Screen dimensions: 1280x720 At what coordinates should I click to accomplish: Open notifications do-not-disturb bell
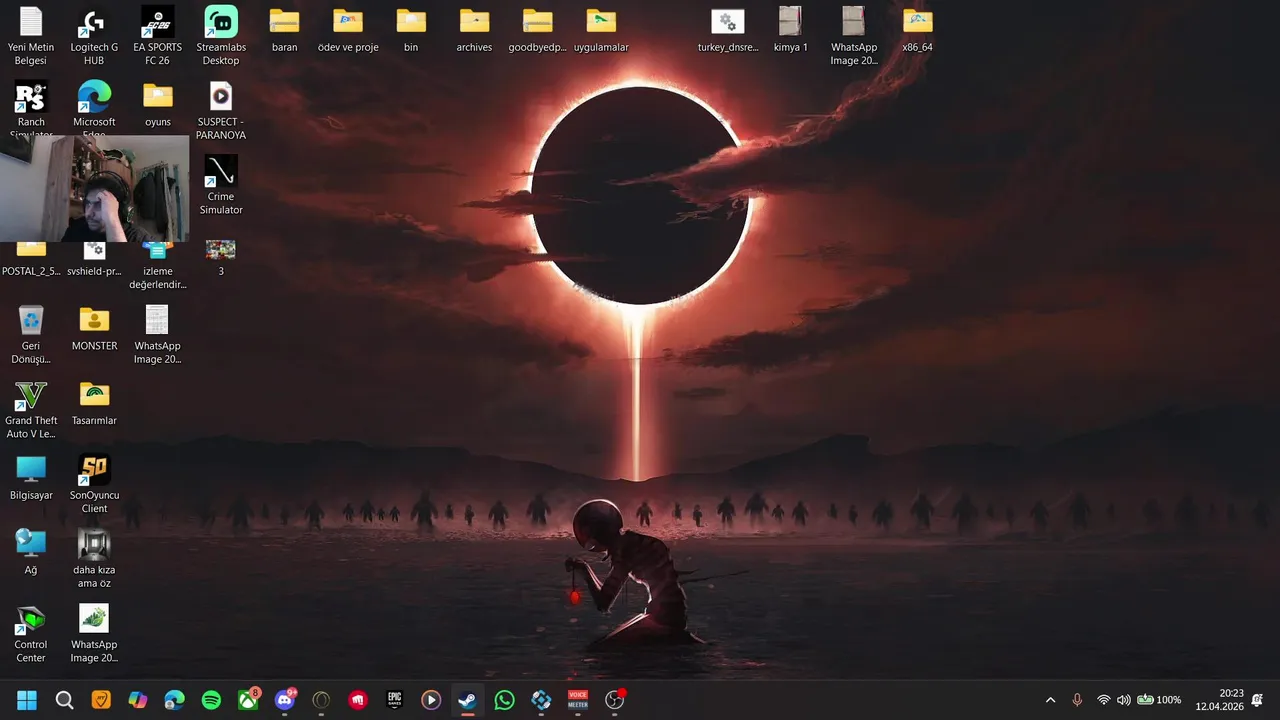[1258, 700]
